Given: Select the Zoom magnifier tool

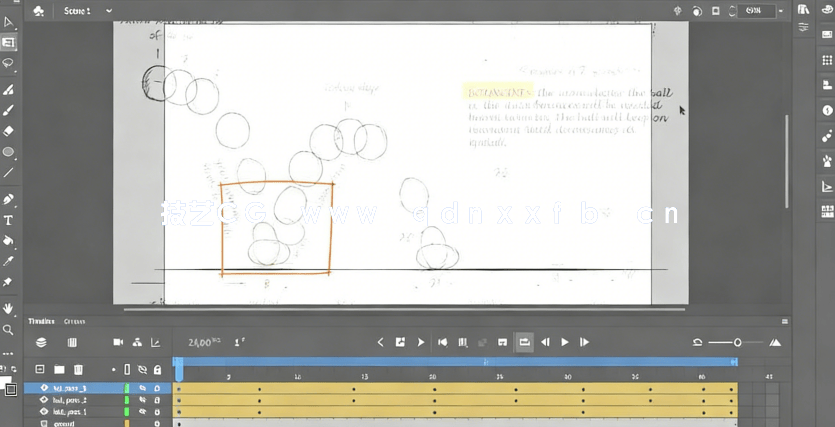Looking at the screenshot, I should coord(8,330).
